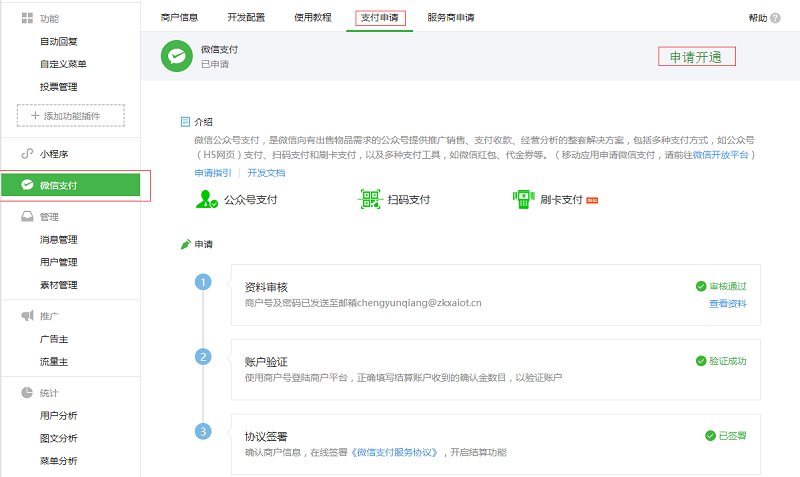
Task: Click the 微信支付 chat bubble icon in sidebar
Action: coord(27,185)
